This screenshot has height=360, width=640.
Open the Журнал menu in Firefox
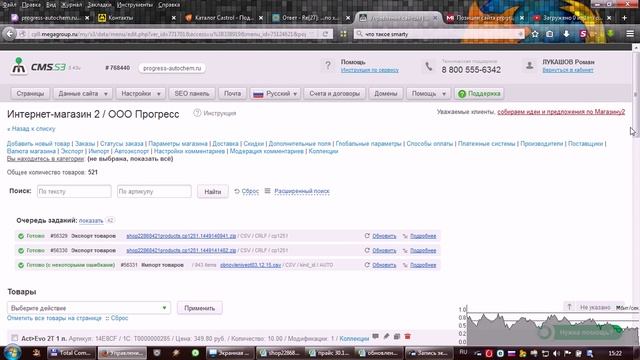click(71, 5)
